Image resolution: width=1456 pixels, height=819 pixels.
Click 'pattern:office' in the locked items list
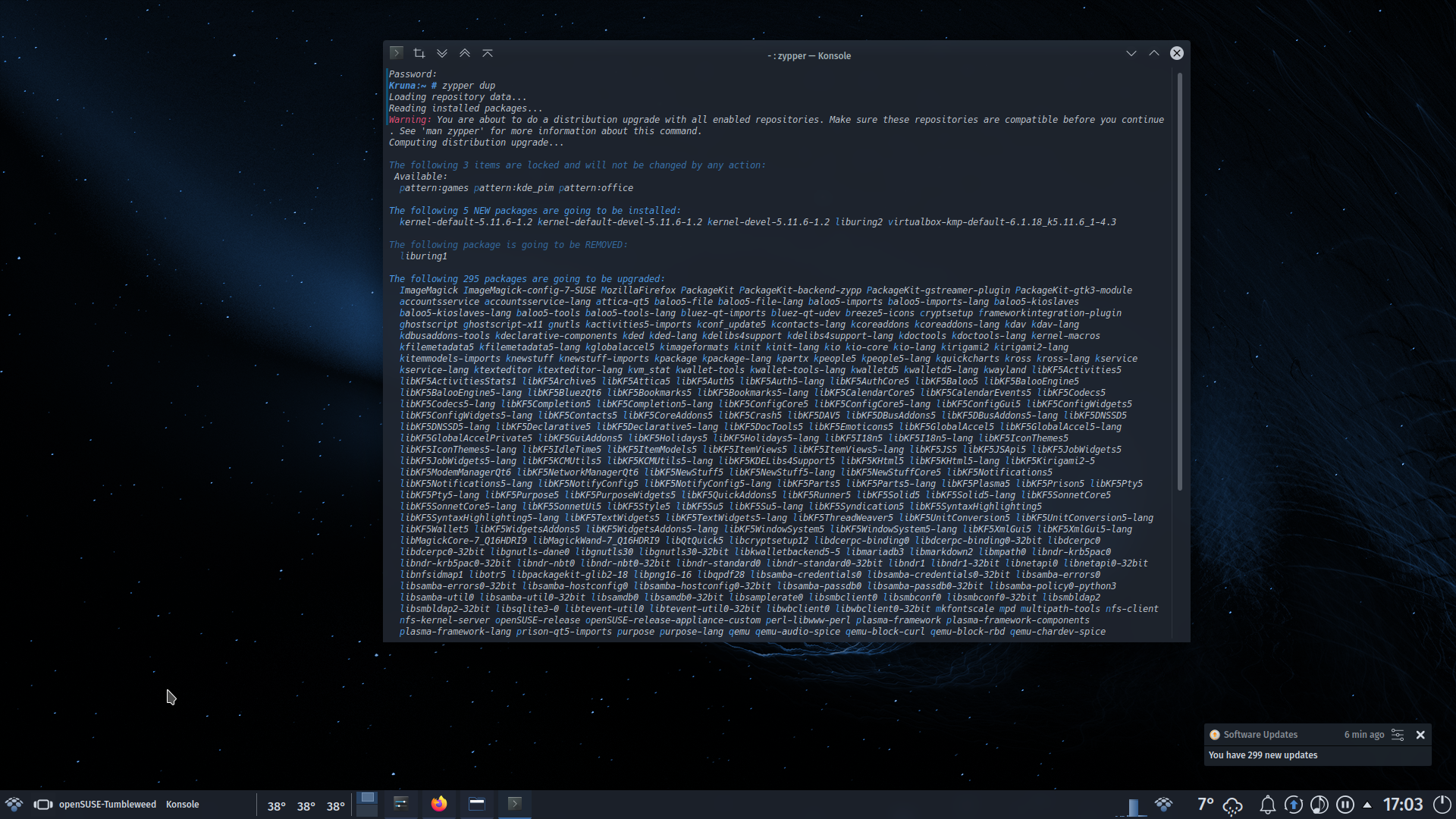596,188
